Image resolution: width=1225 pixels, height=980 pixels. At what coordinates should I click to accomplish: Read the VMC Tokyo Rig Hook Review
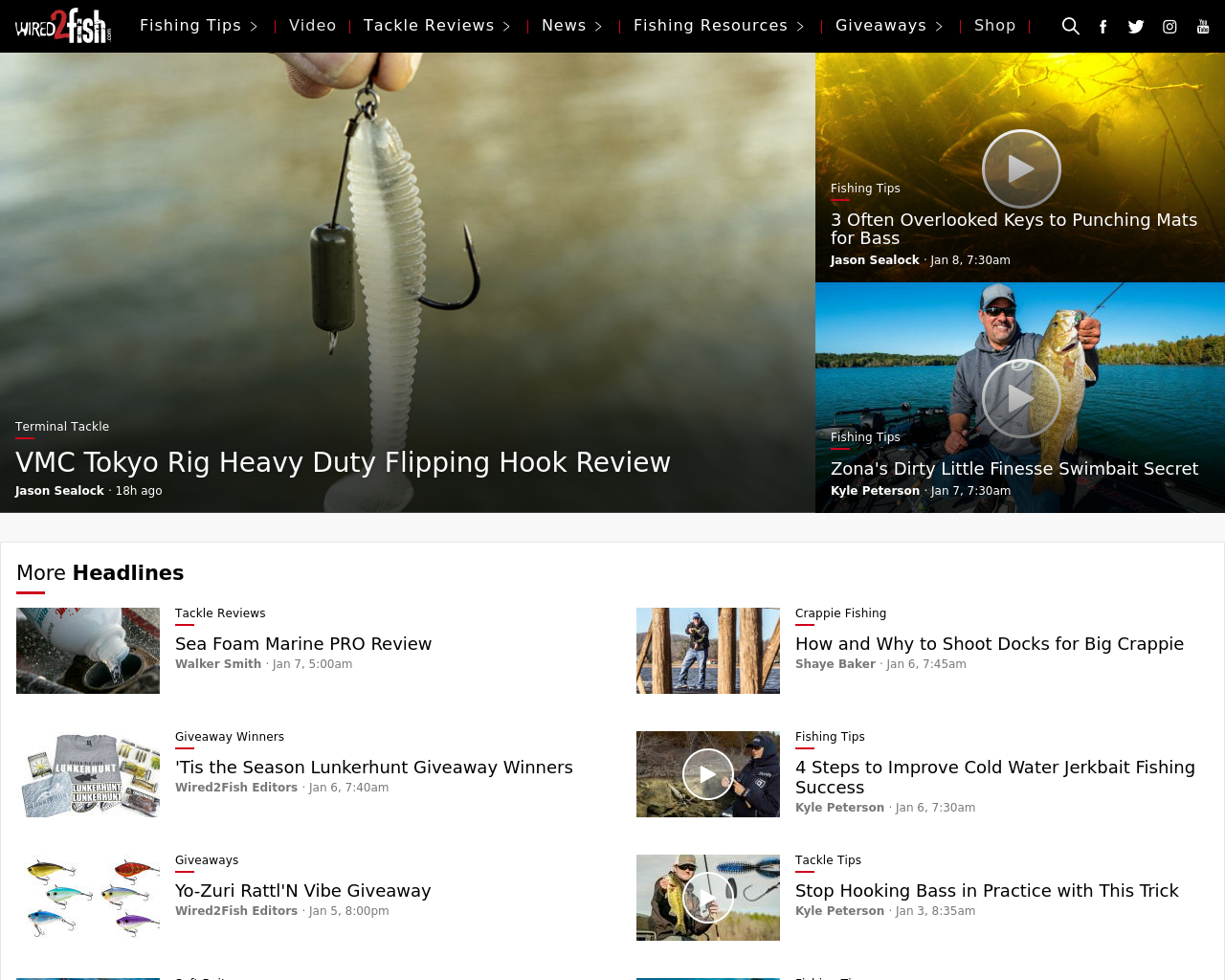click(343, 462)
